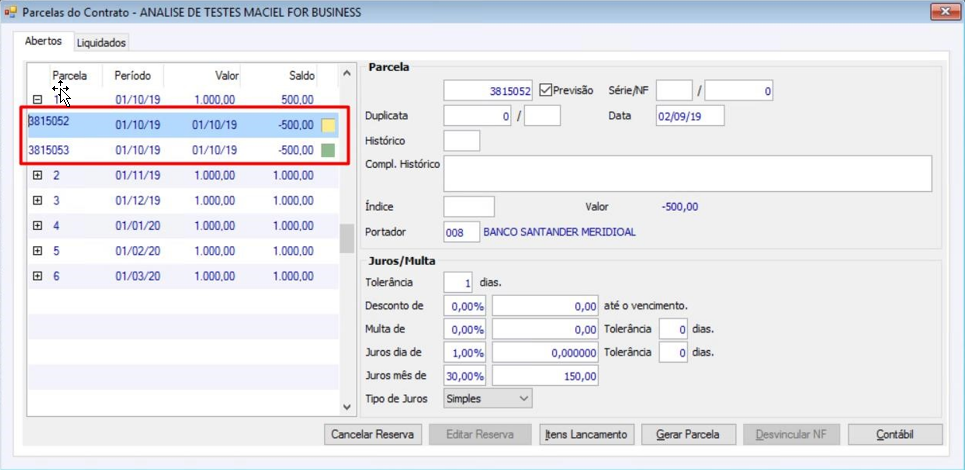Select row 3815052 in the list
This screenshot has width=969, height=470.
183,125
